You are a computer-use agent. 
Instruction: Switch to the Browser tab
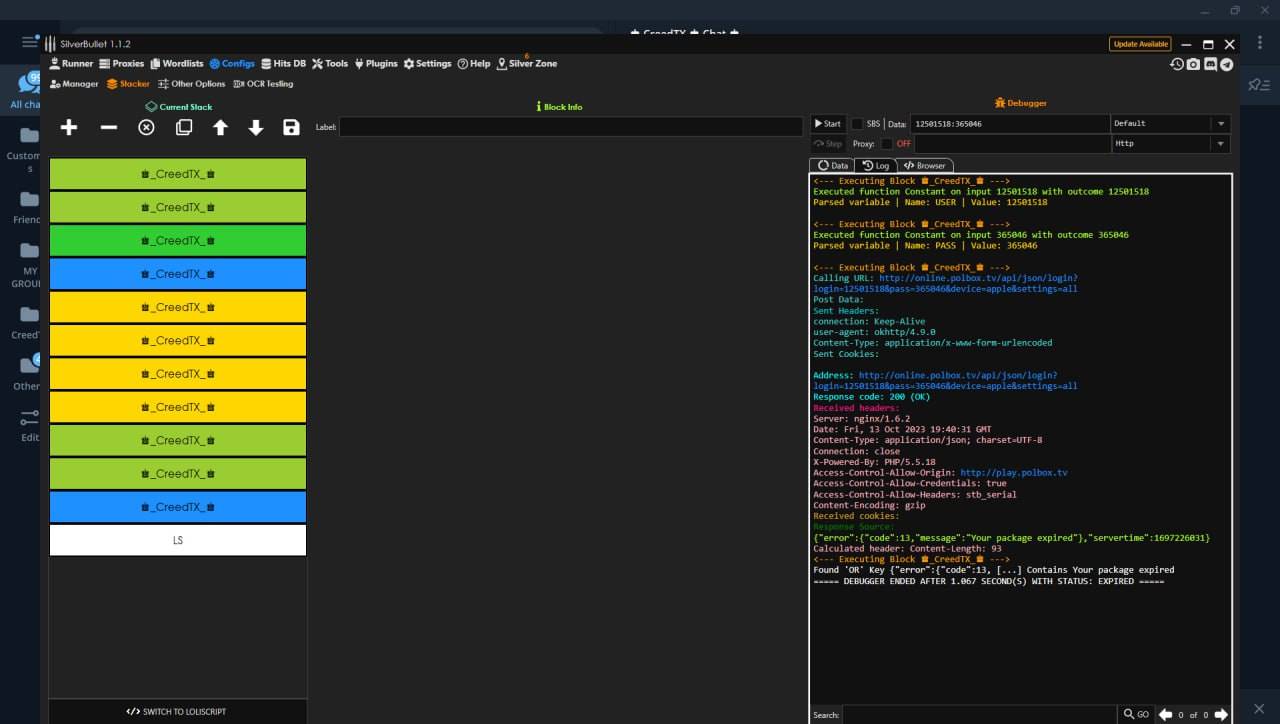pos(925,165)
